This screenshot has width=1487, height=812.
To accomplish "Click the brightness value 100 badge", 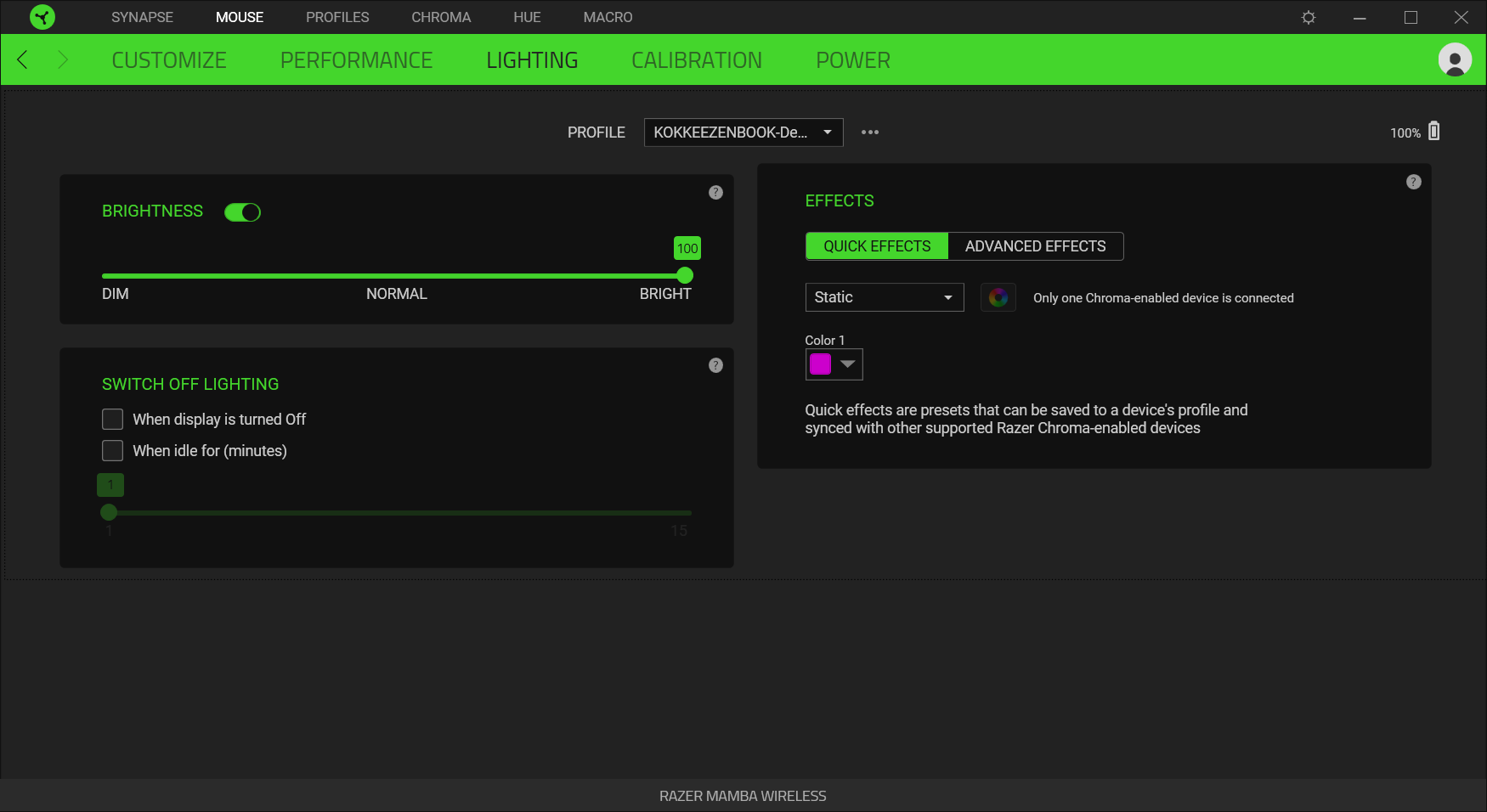I will tap(687, 248).
